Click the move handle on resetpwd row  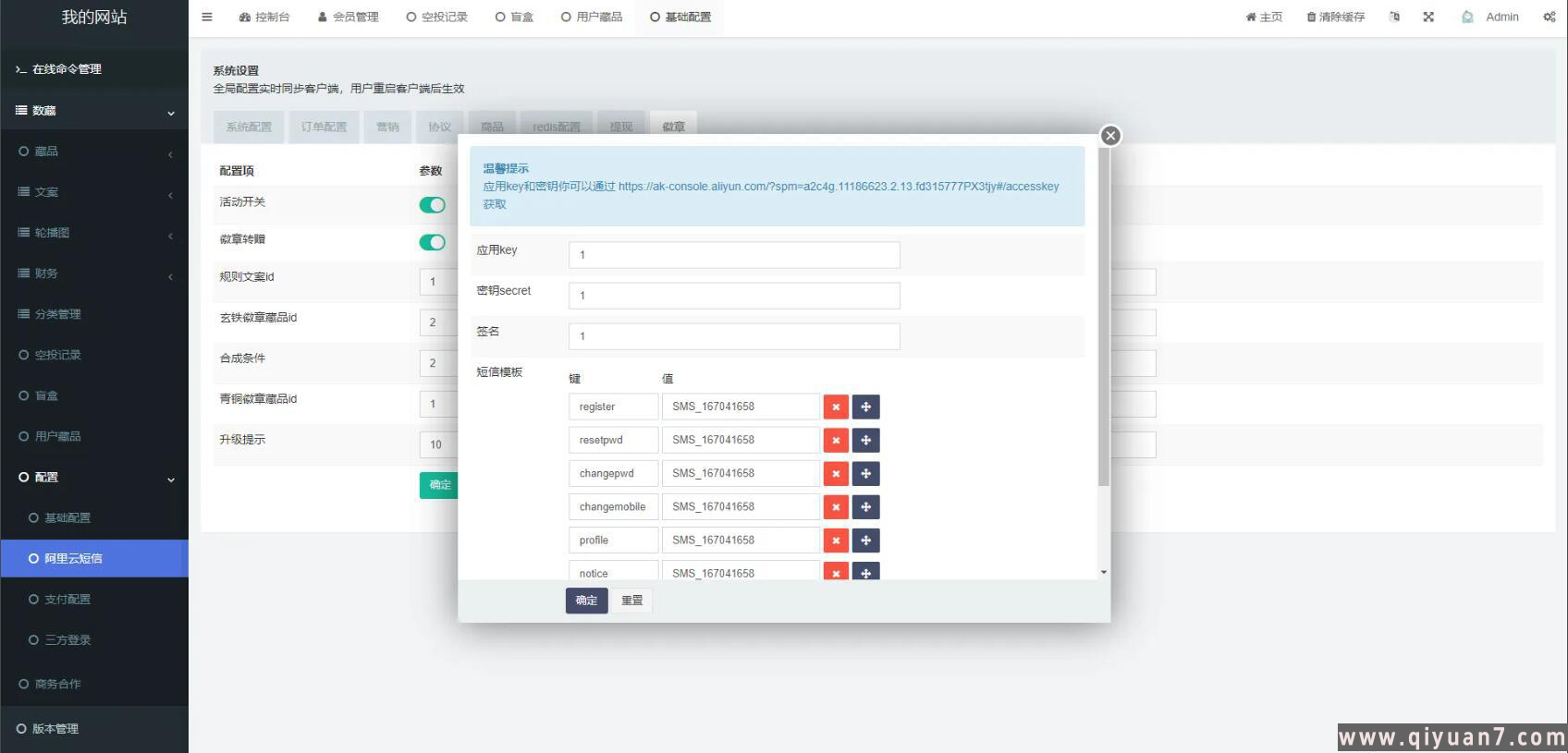(x=865, y=440)
